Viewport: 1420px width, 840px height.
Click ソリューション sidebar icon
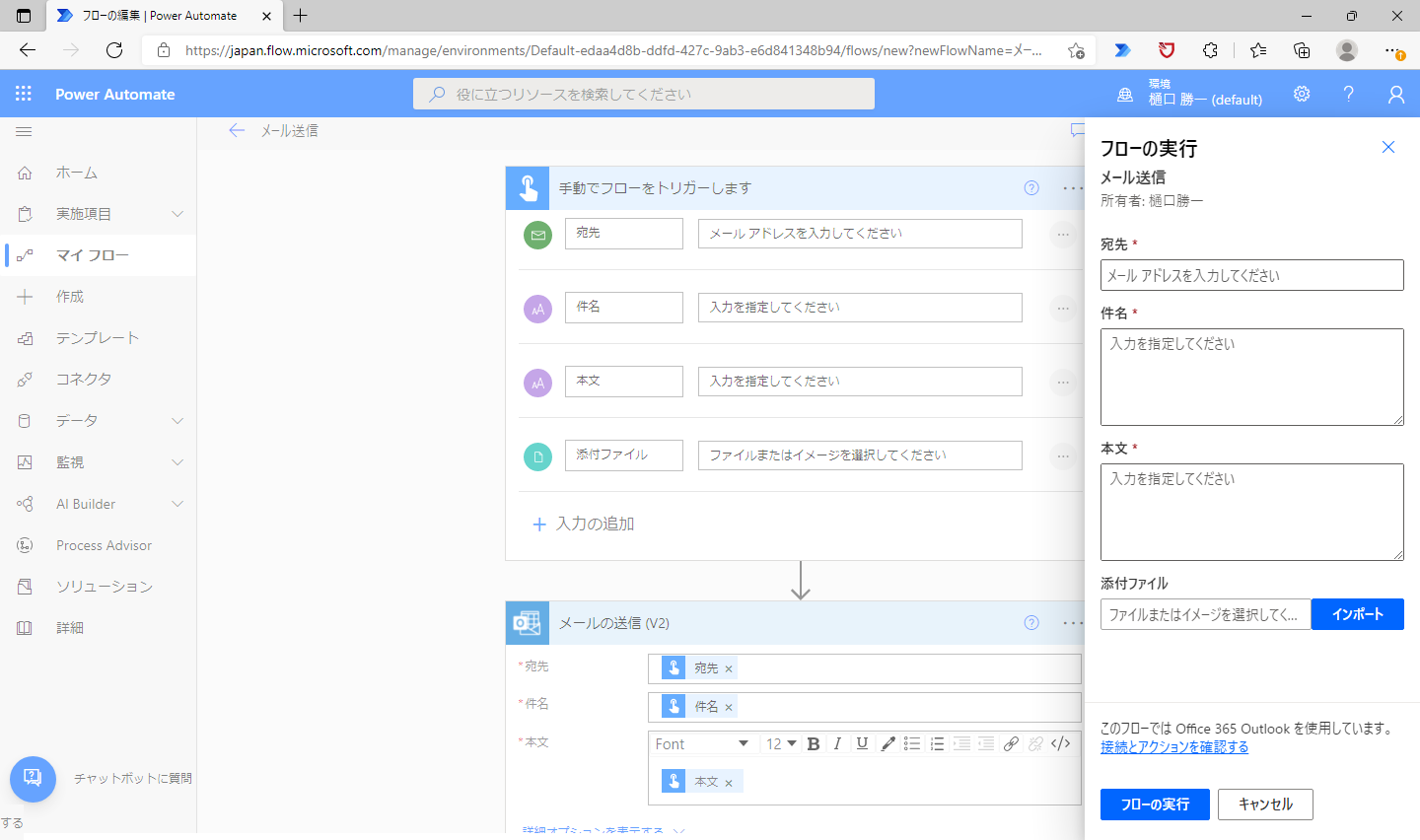25,587
